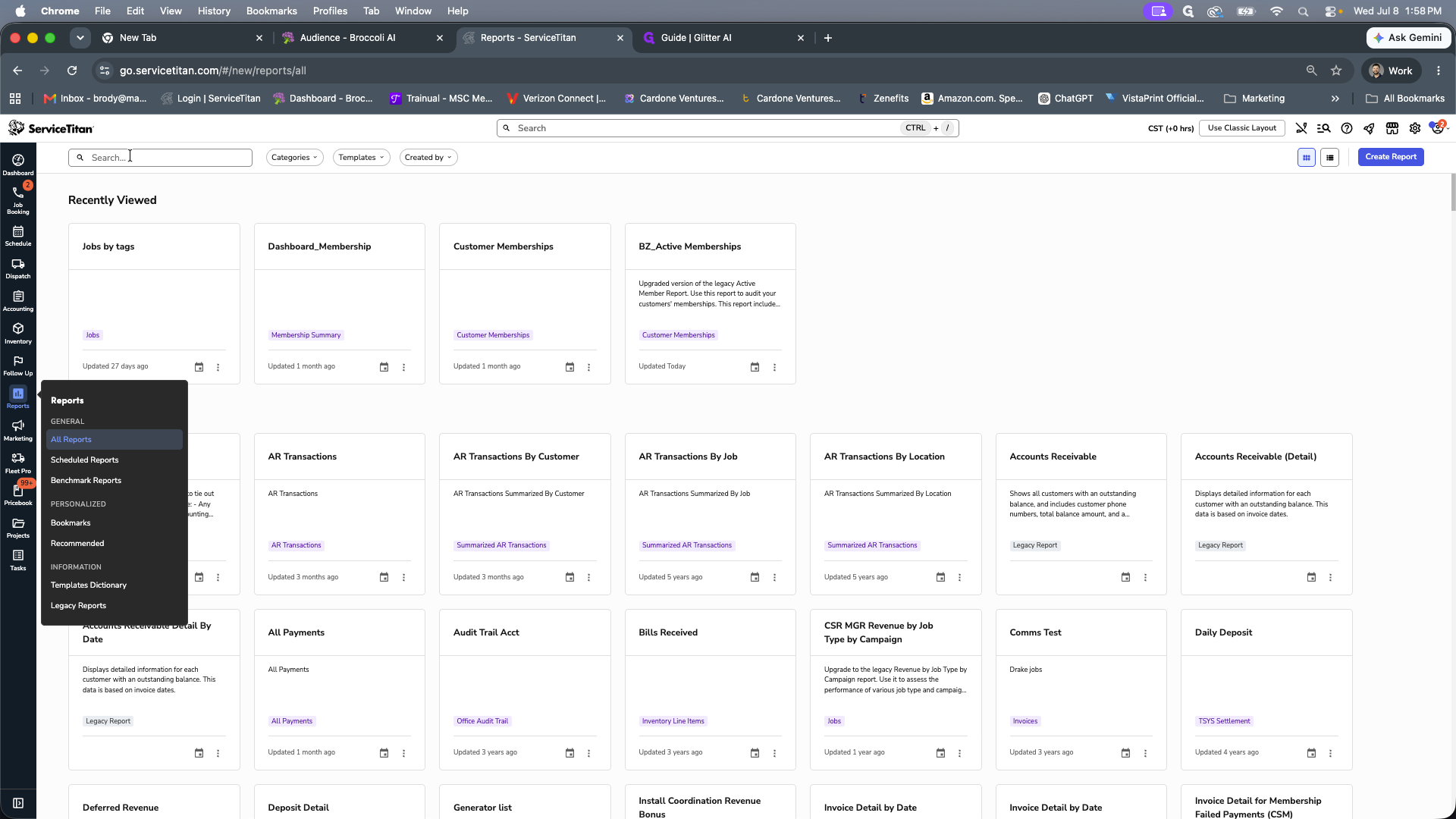The height and width of the screenshot is (819, 1456).
Task: Expand the Categories filter dropdown
Action: click(x=294, y=158)
